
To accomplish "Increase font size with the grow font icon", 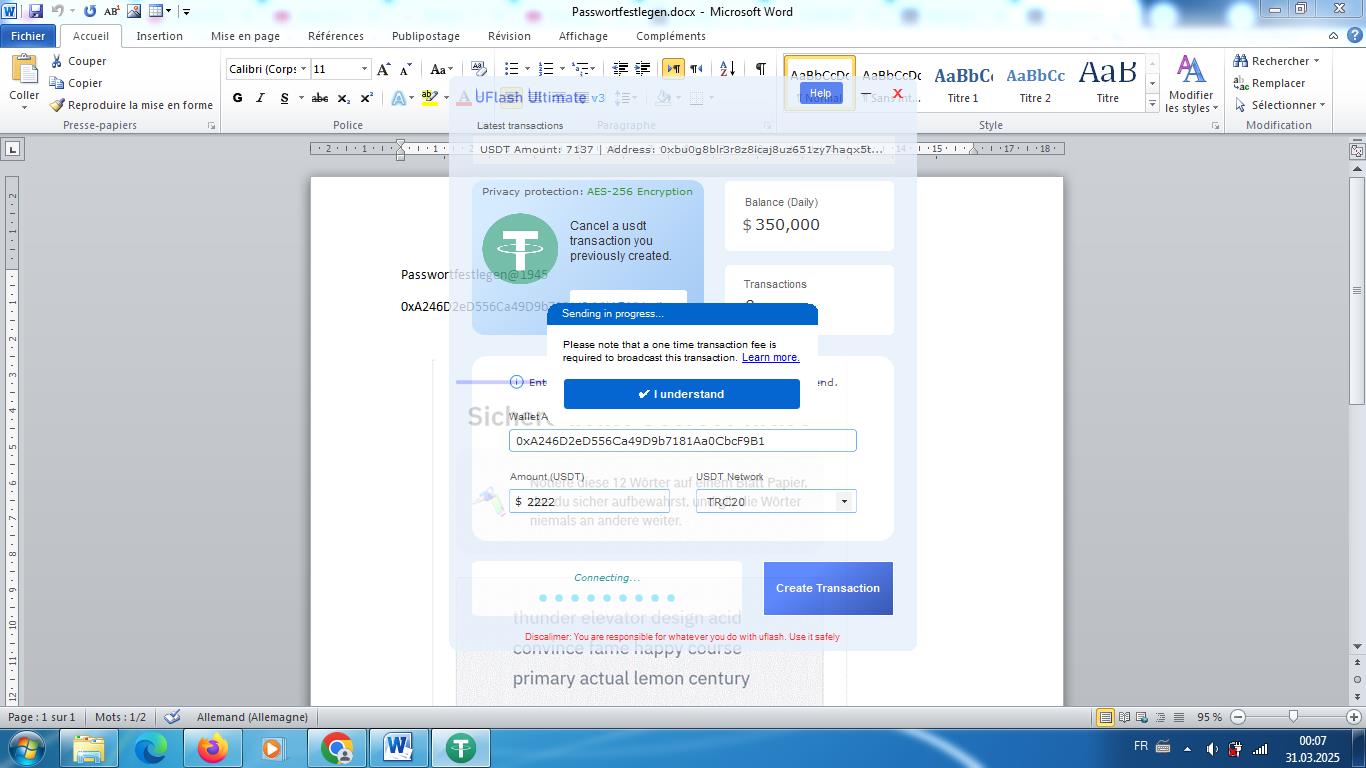I will pos(384,69).
